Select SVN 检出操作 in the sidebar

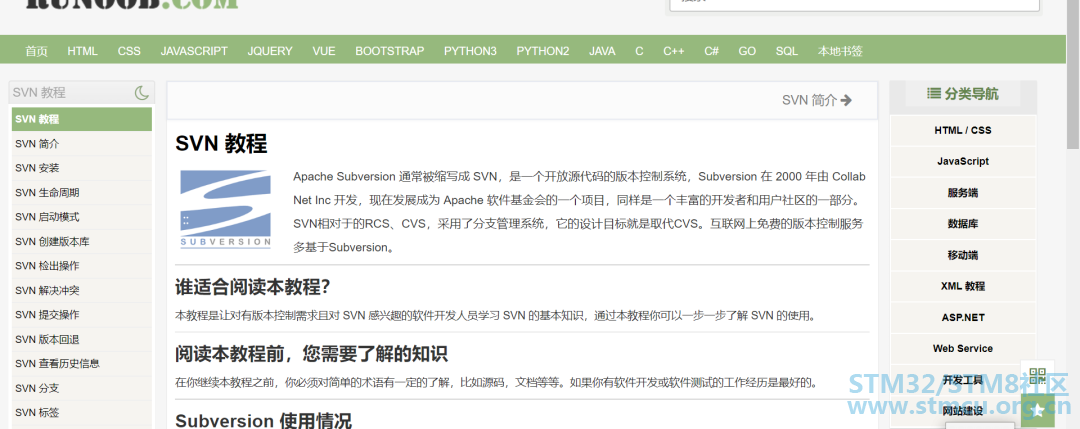[x=82, y=266]
